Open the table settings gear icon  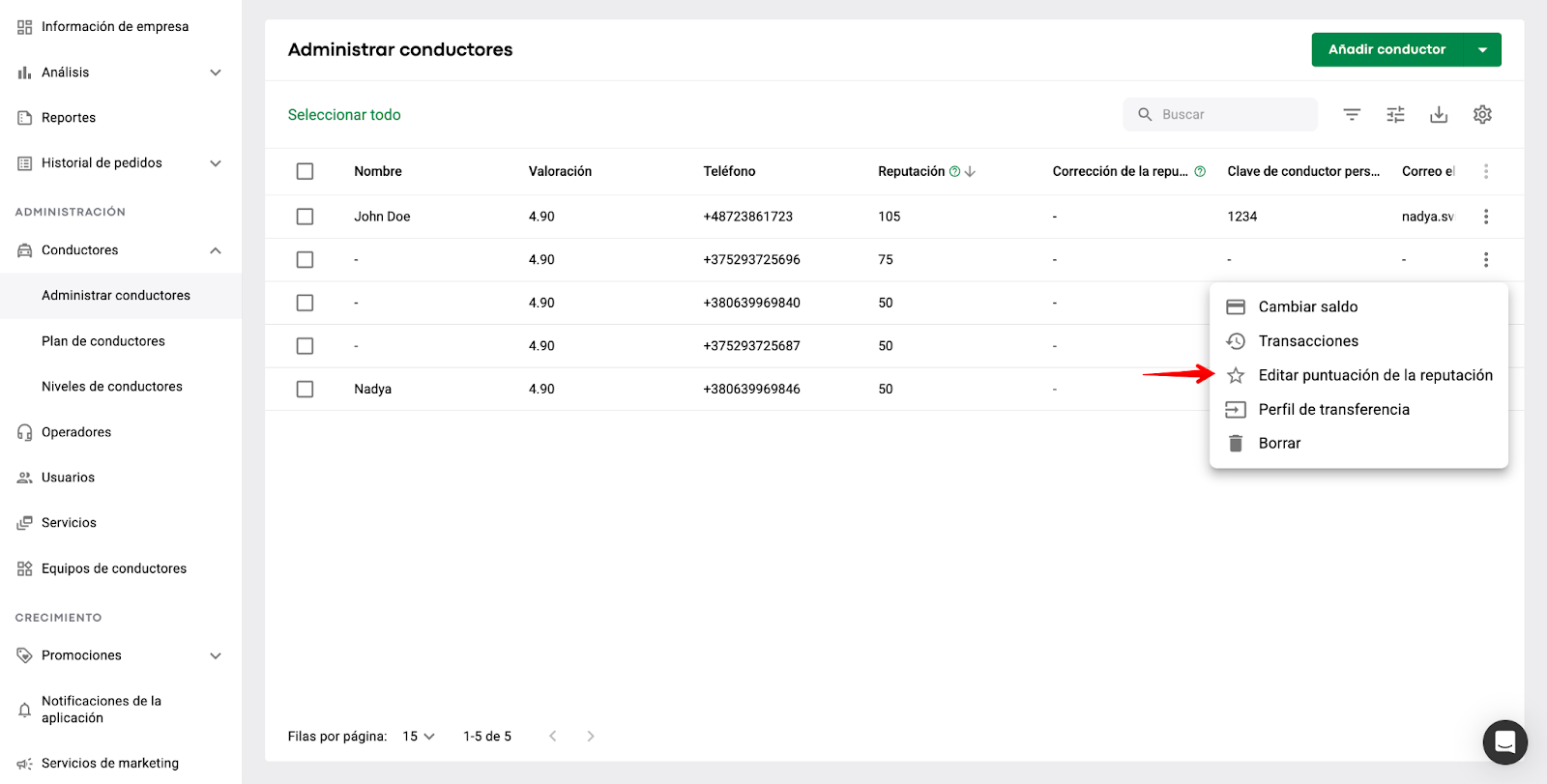coord(1482,114)
